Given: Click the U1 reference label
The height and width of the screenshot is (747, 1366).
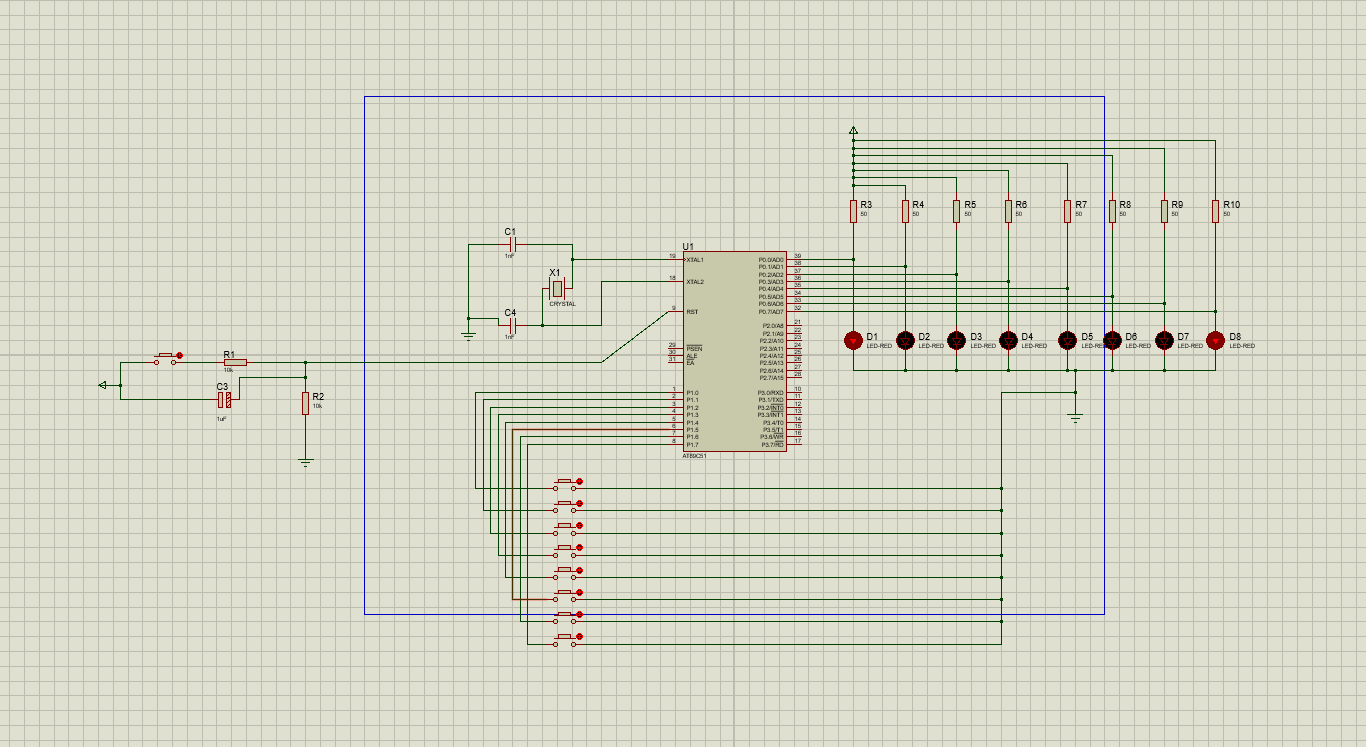Looking at the screenshot, I should (x=688, y=246).
